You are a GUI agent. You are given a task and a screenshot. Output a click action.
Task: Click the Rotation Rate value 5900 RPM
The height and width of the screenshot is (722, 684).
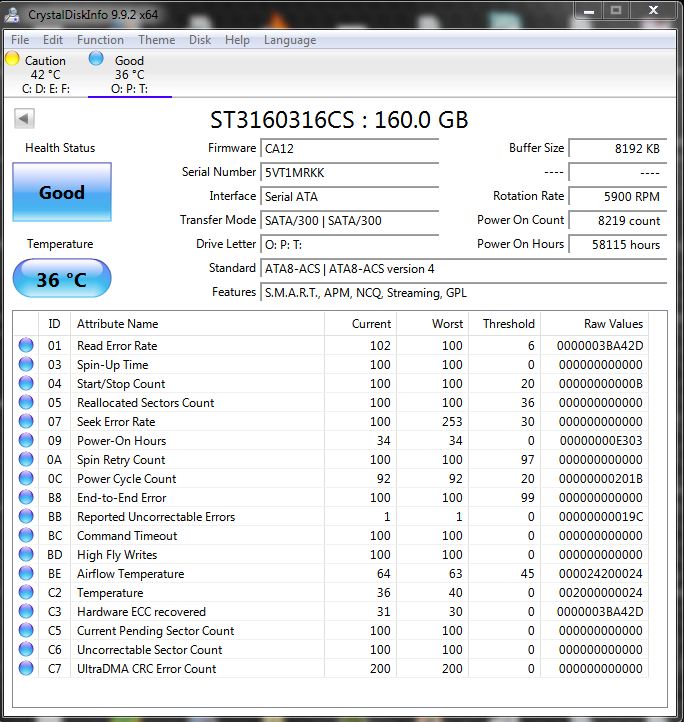point(618,196)
